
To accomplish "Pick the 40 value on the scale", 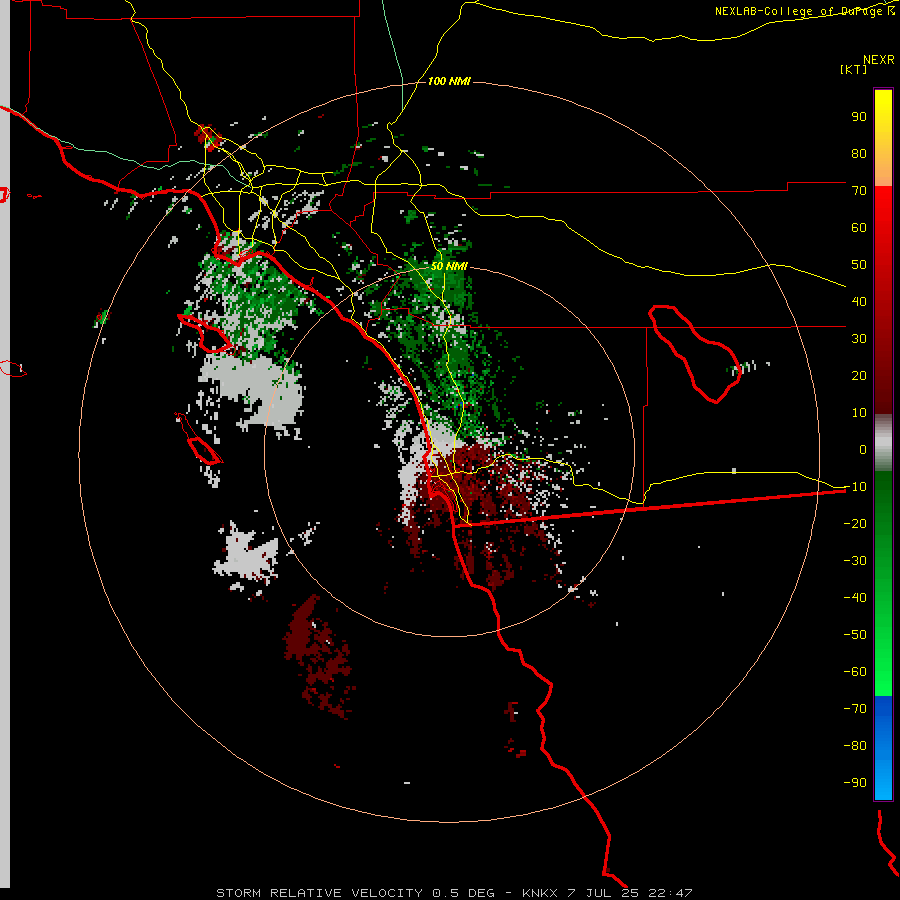I will pos(859,301).
